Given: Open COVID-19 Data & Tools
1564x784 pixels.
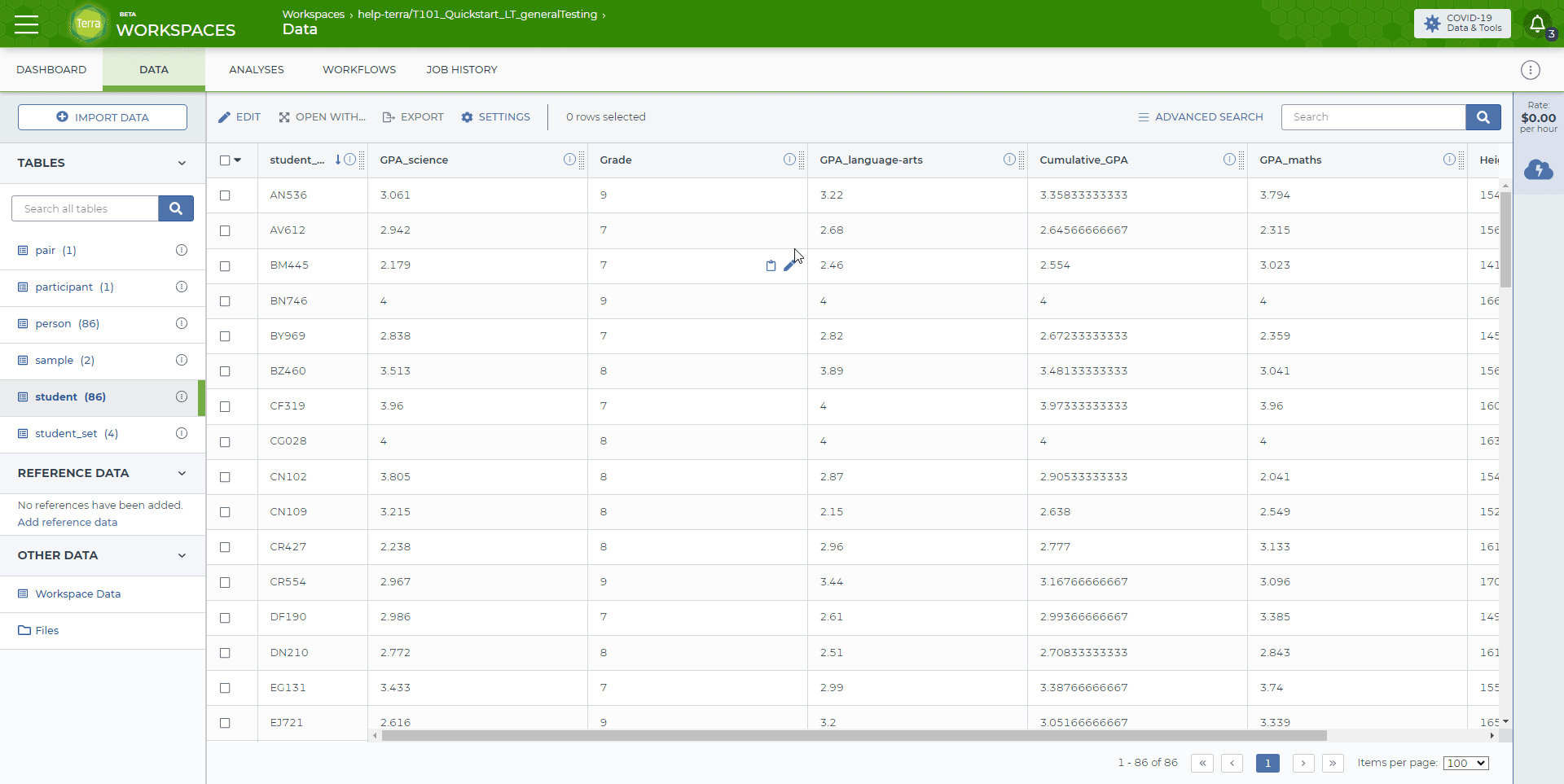Looking at the screenshot, I should coord(1462,24).
